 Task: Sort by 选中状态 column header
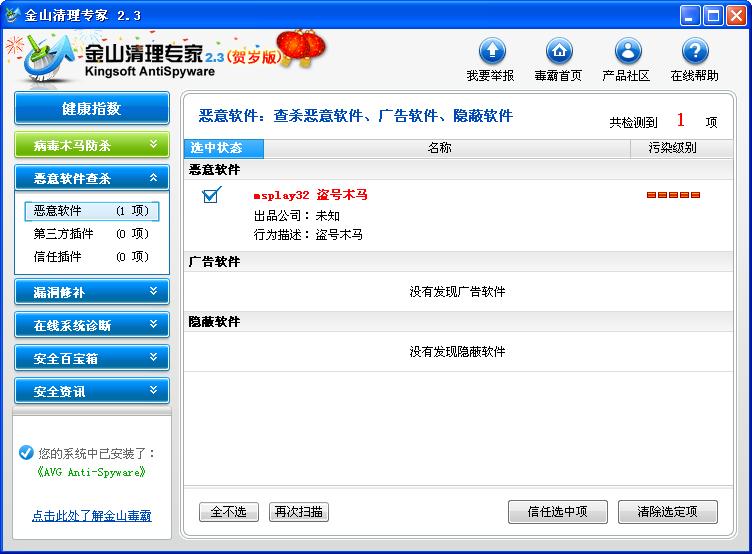point(224,148)
